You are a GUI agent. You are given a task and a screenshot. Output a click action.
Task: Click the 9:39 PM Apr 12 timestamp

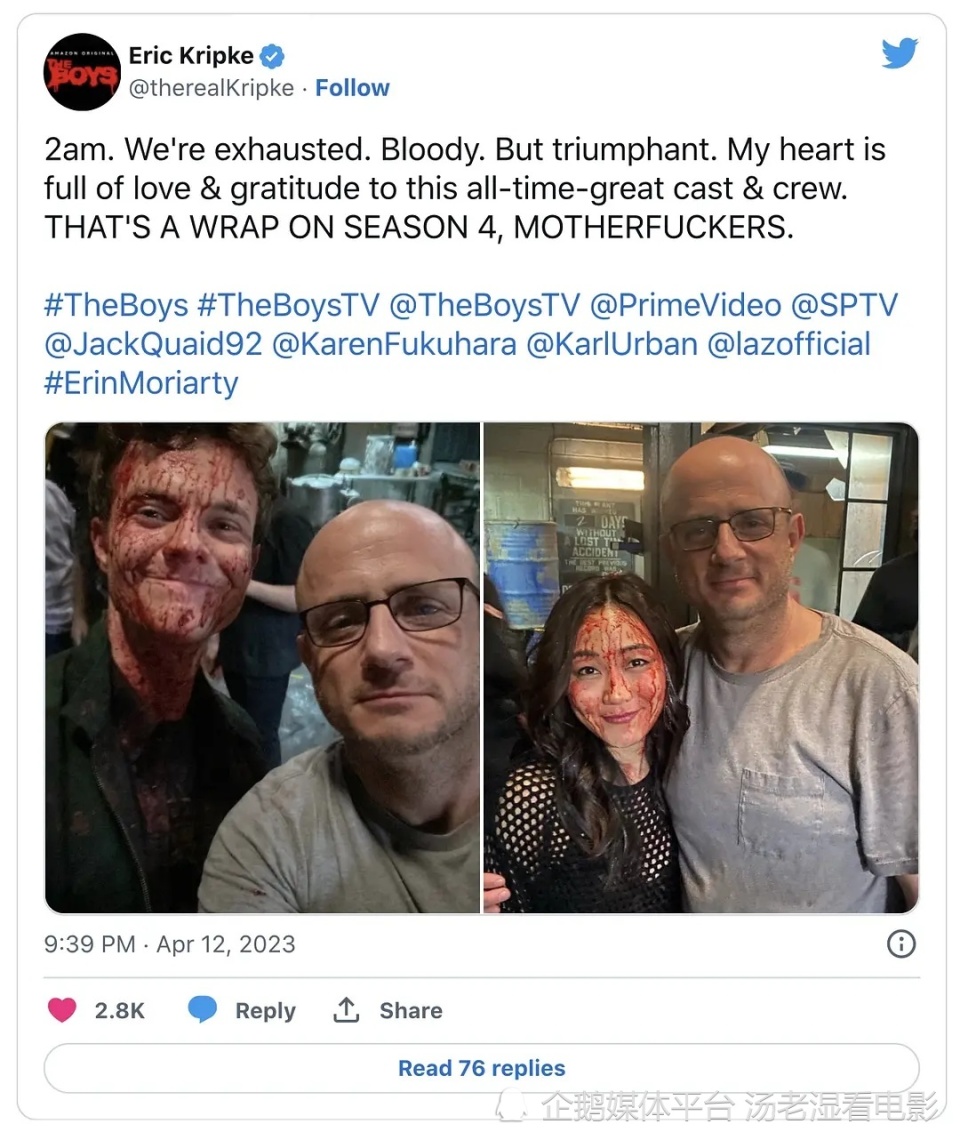pyautogui.click(x=169, y=944)
